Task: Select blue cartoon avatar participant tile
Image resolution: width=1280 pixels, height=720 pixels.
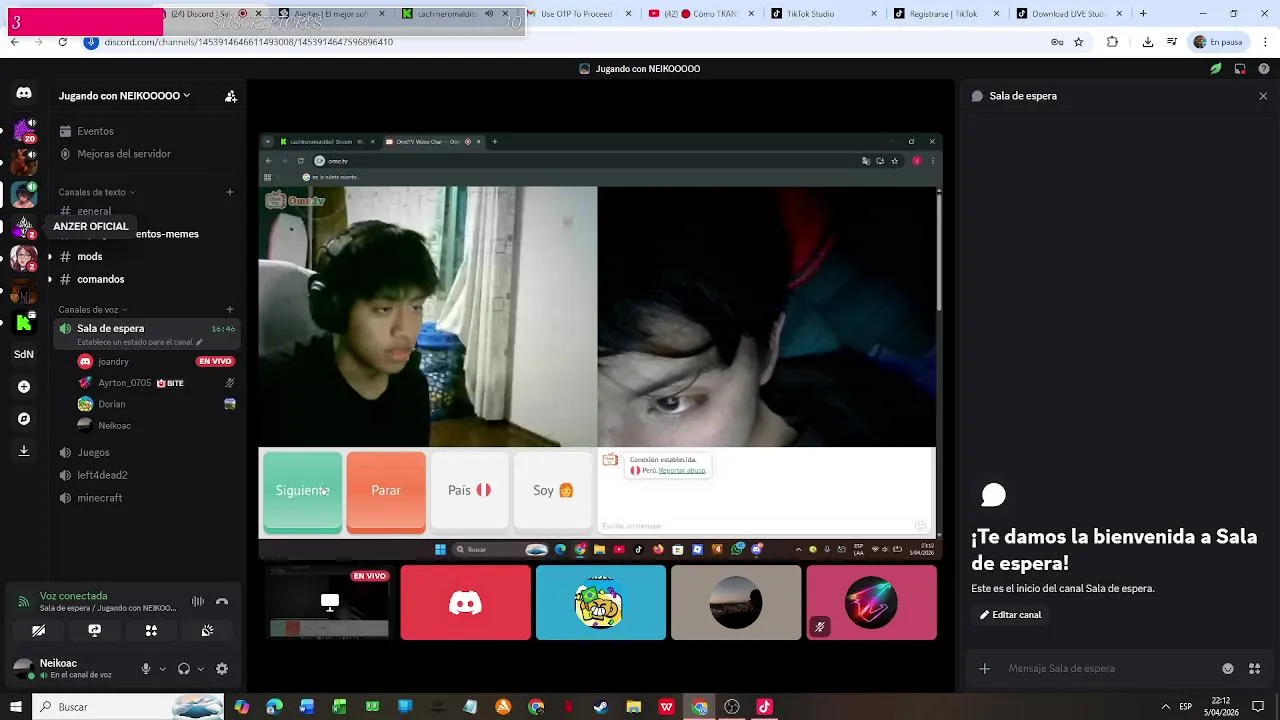Action: tap(601, 602)
